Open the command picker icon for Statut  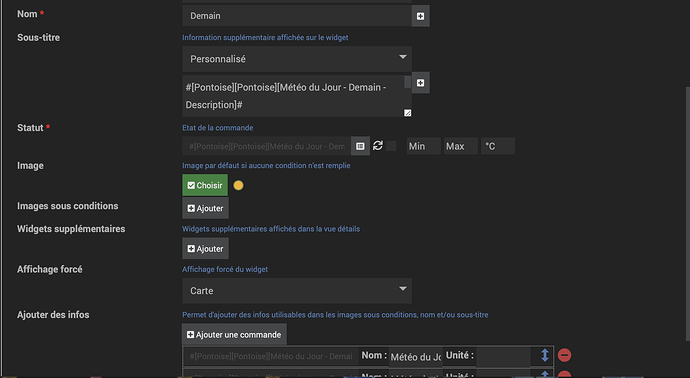coord(360,146)
